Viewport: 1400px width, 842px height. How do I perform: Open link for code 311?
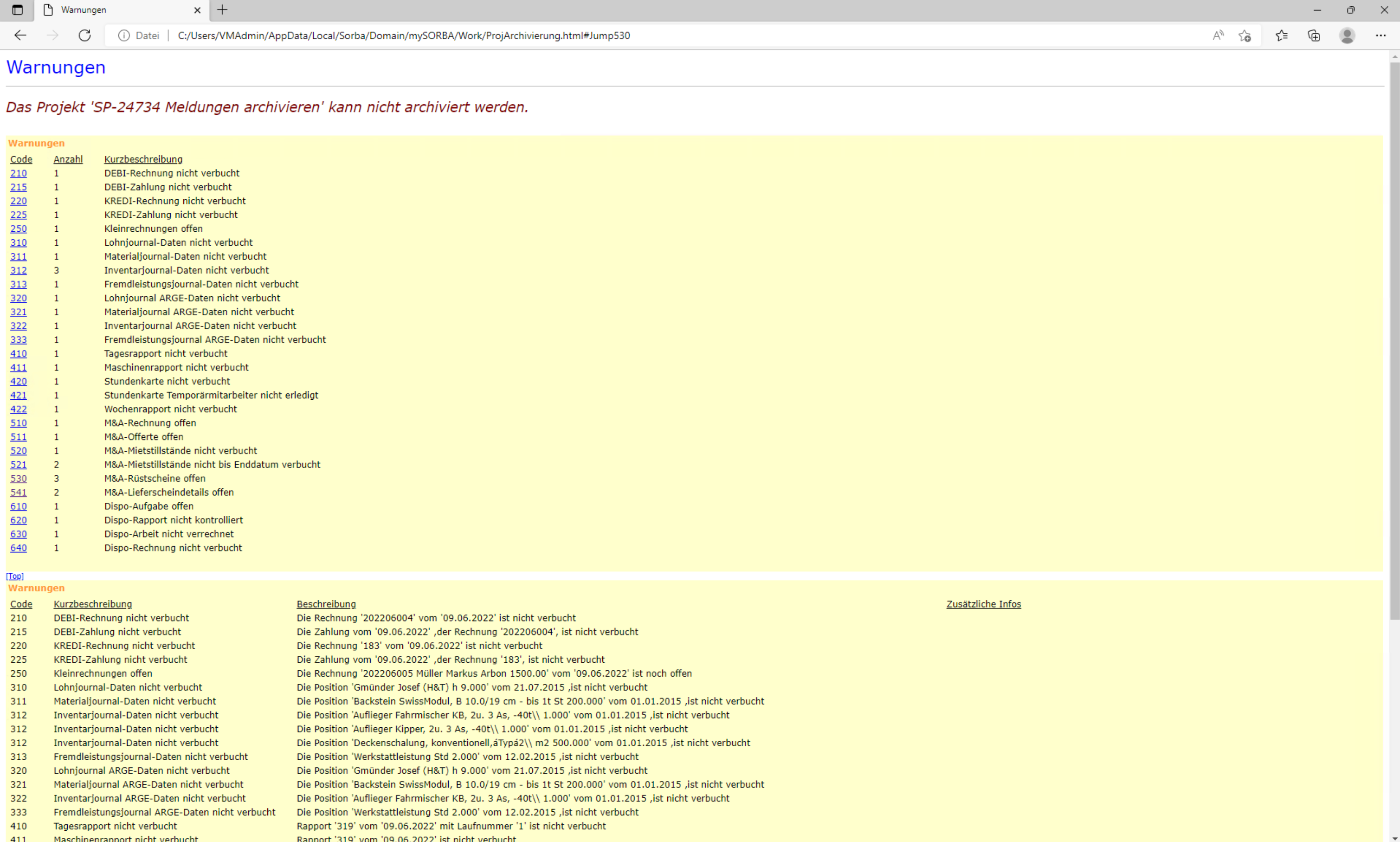coord(18,257)
